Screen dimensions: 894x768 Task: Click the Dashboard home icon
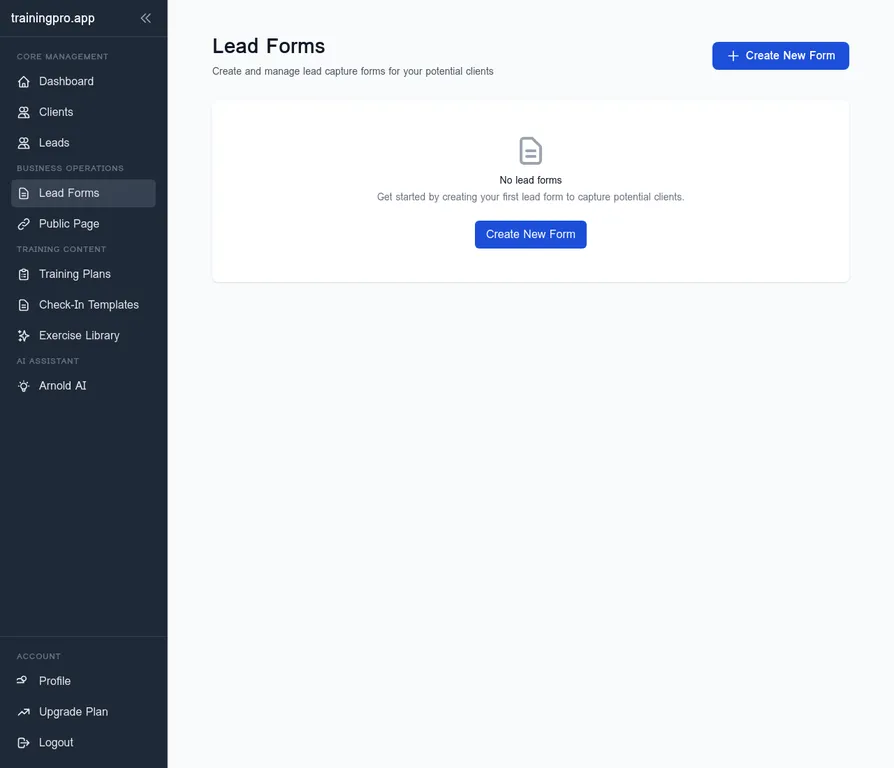[24, 82]
